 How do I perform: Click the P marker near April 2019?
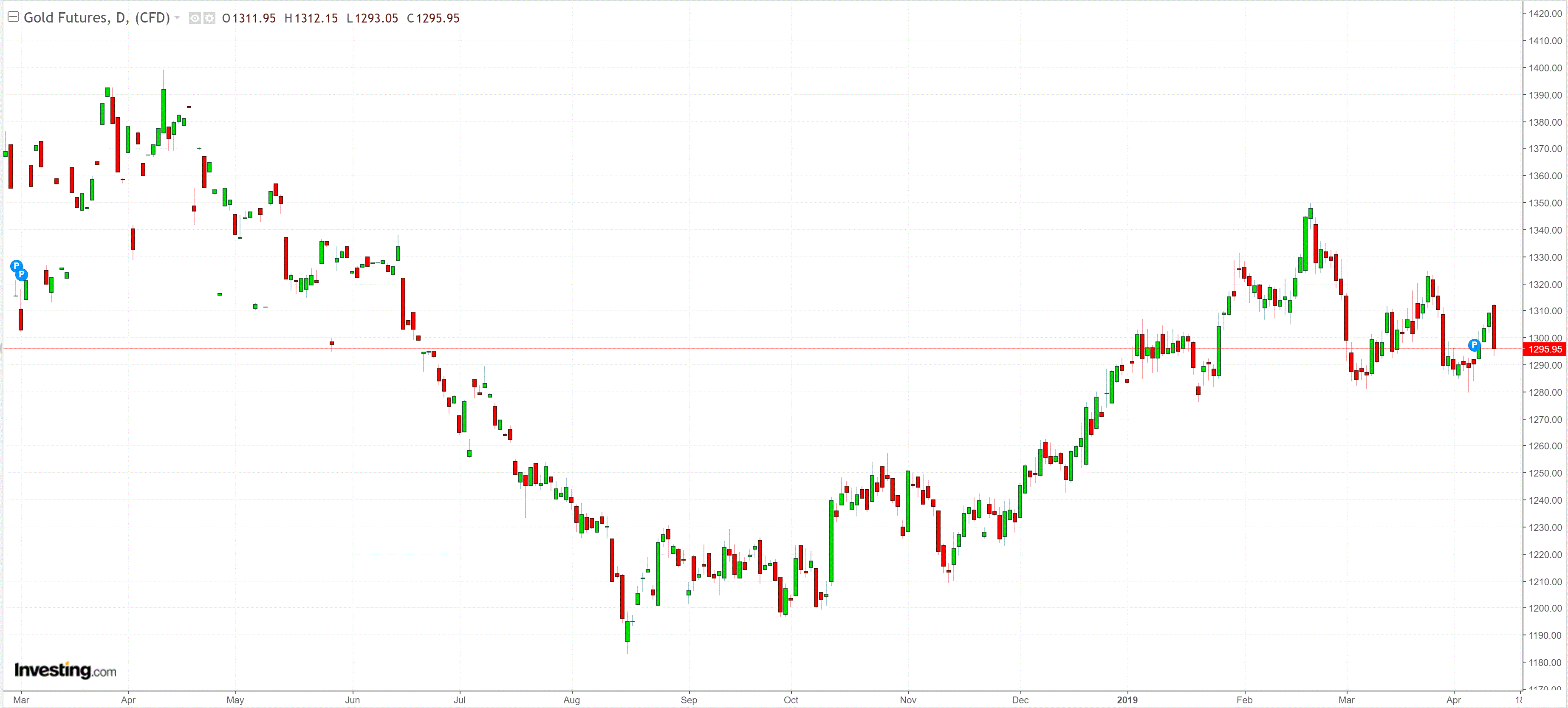pos(1474,345)
